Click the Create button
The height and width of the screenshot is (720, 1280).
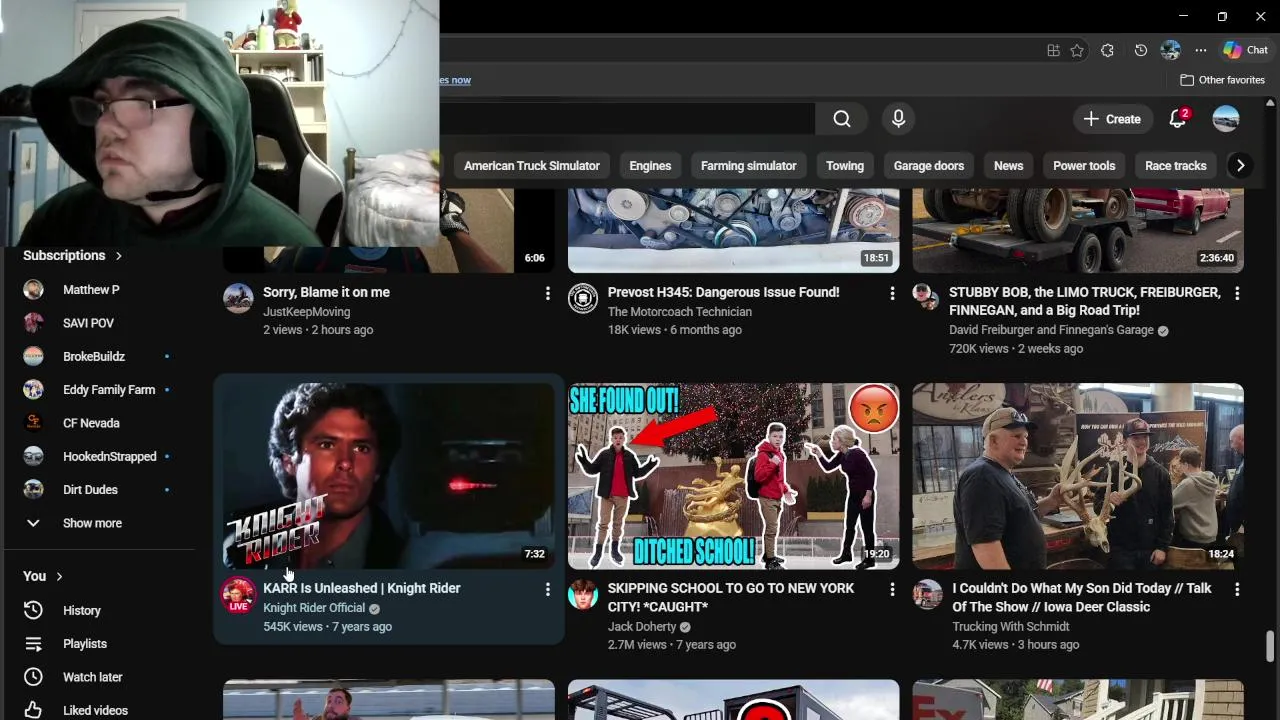pos(1112,119)
